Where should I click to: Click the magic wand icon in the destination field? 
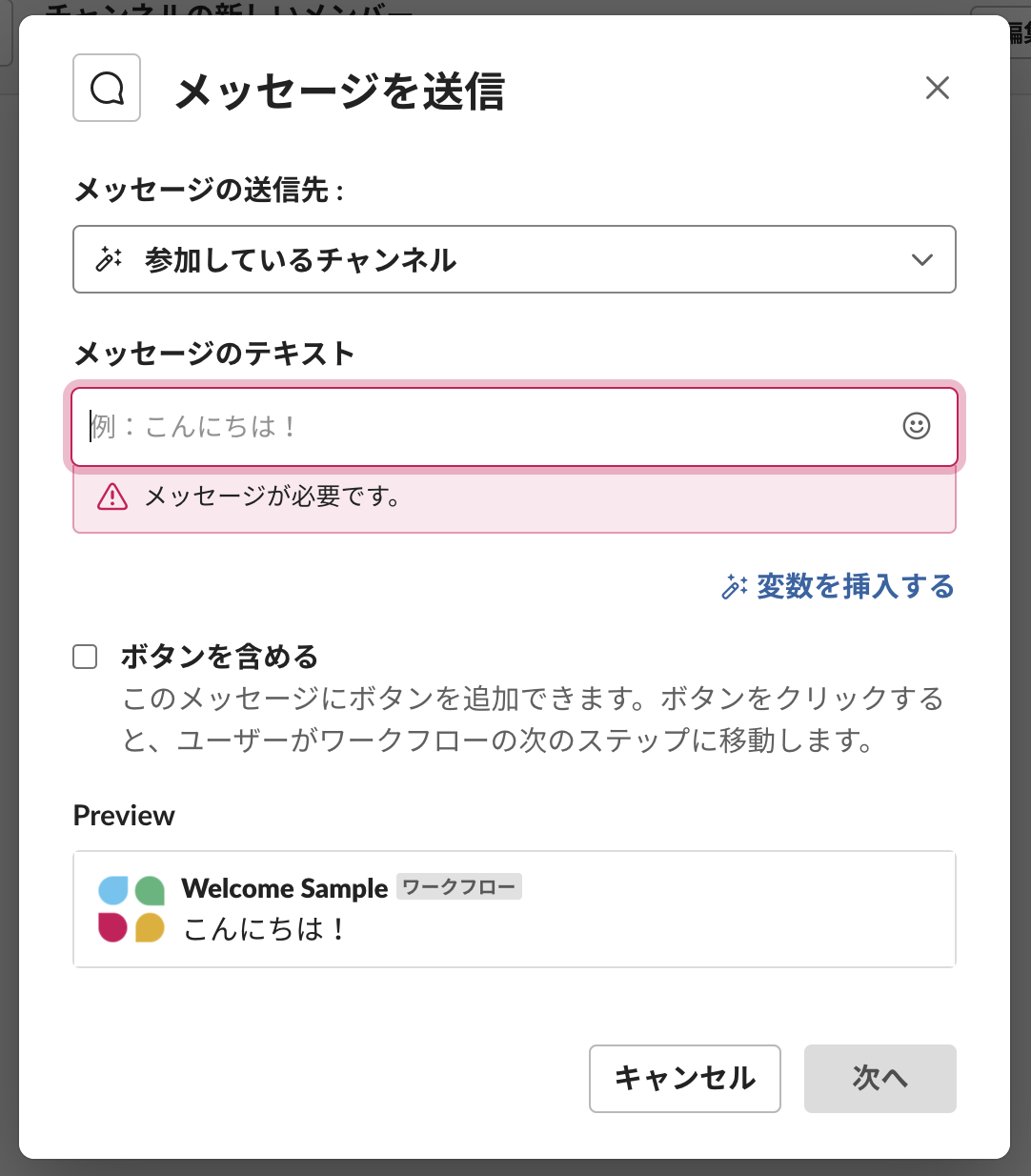110,259
